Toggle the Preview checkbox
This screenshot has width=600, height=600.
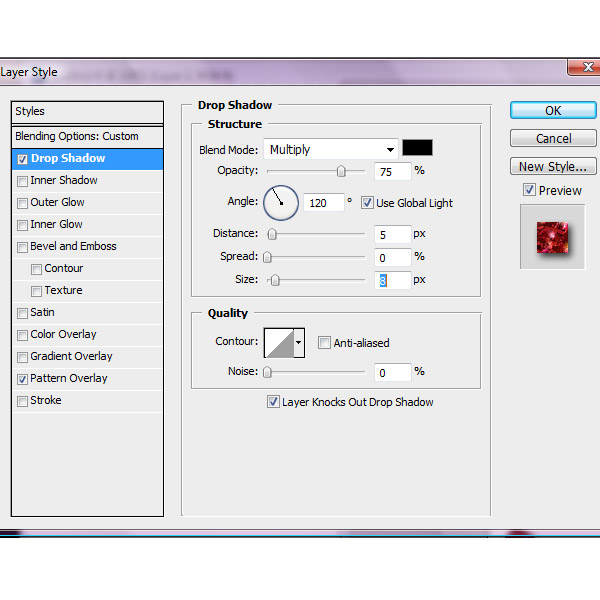(x=529, y=190)
